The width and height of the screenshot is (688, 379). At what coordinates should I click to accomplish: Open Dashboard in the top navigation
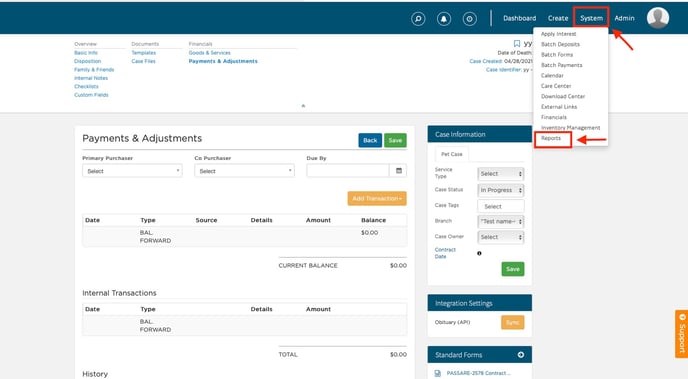pyautogui.click(x=520, y=18)
